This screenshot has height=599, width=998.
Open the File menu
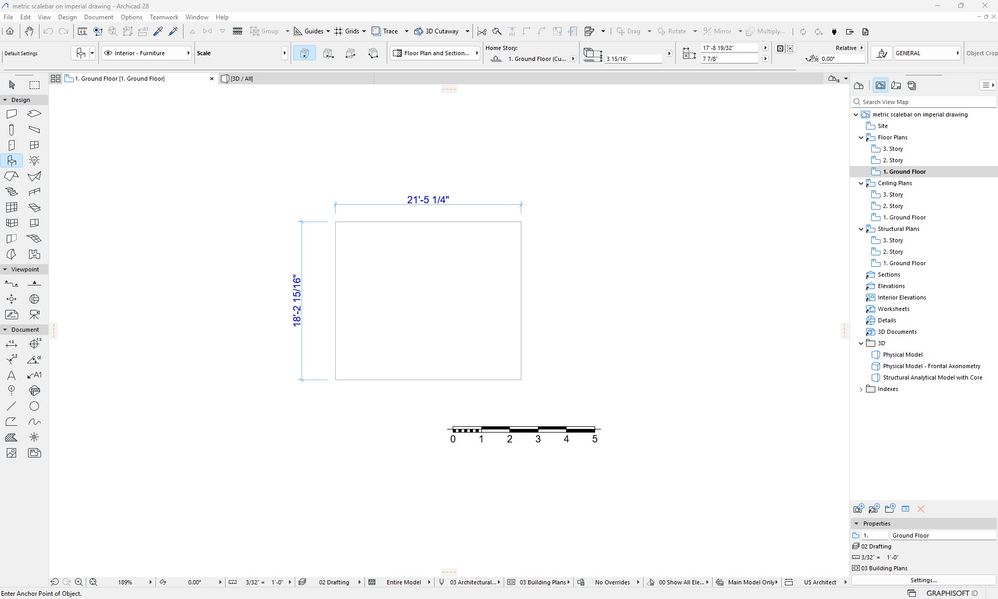tap(8, 17)
